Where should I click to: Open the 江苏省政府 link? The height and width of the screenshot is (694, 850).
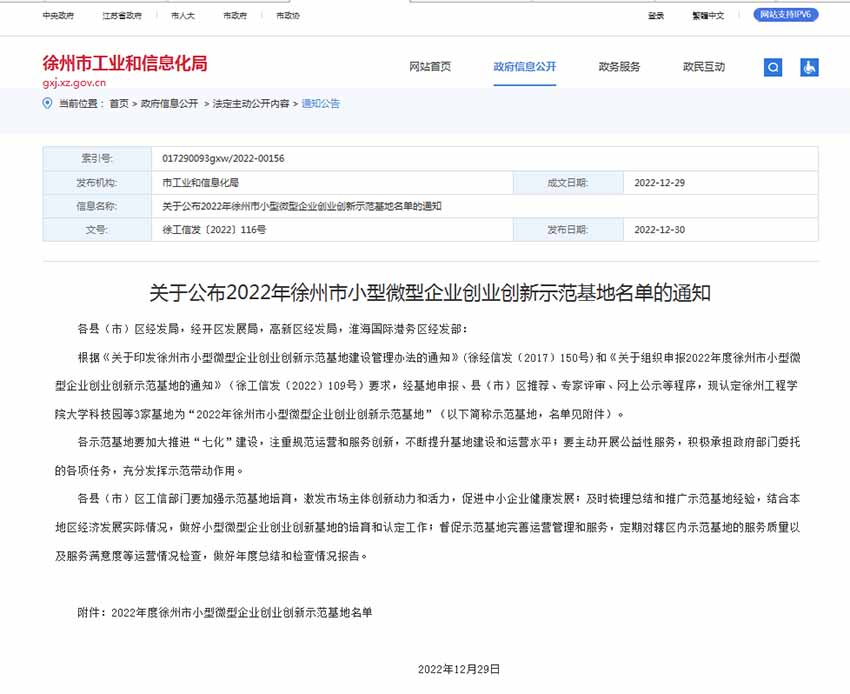click(122, 16)
